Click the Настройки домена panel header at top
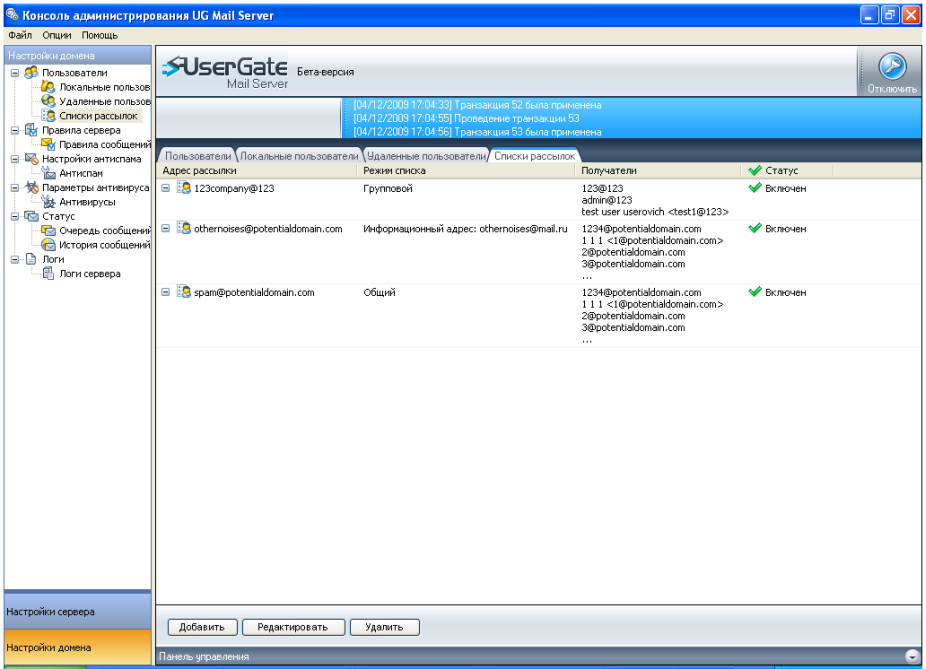This screenshot has height=669, width=926. pyautogui.click(x=78, y=56)
